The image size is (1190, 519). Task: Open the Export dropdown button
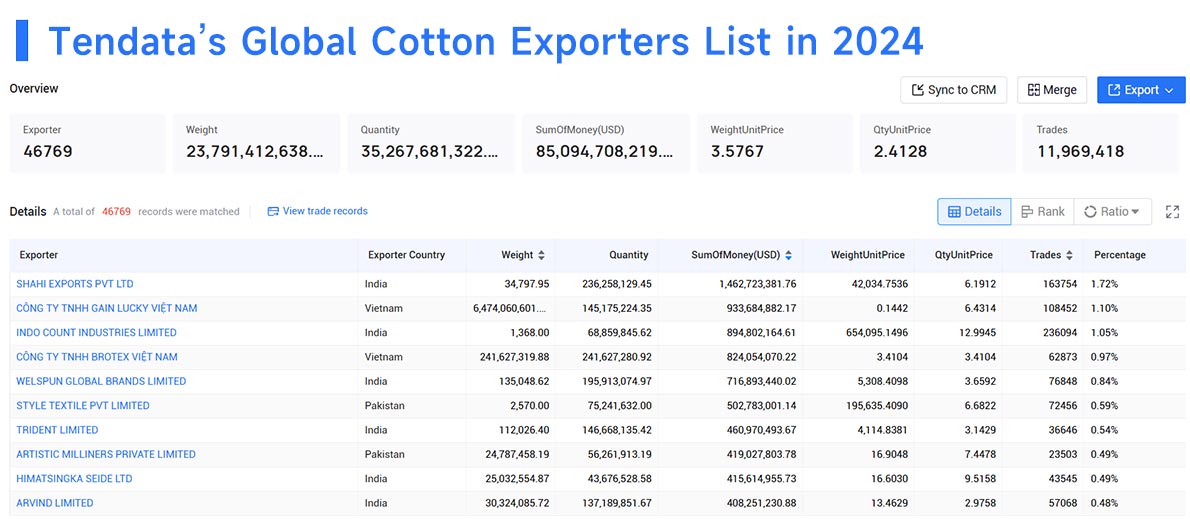[1141, 90]
